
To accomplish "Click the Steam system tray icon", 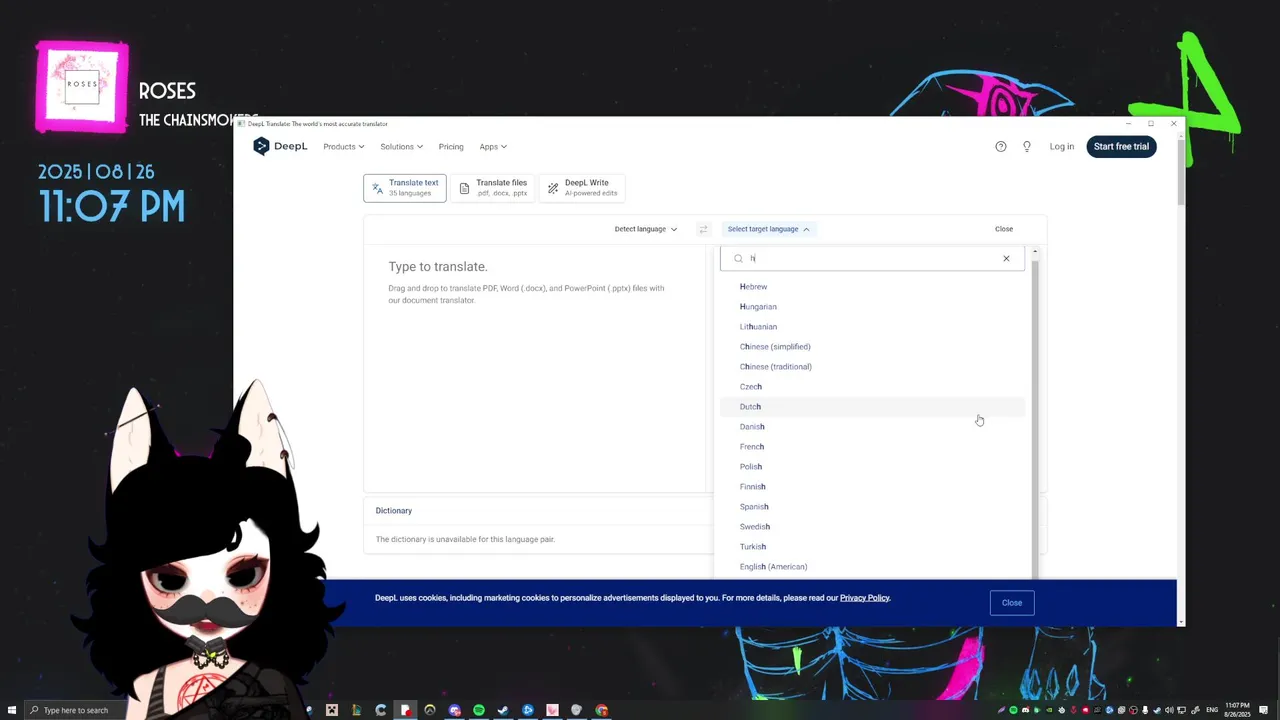I will click(1157, 710).
